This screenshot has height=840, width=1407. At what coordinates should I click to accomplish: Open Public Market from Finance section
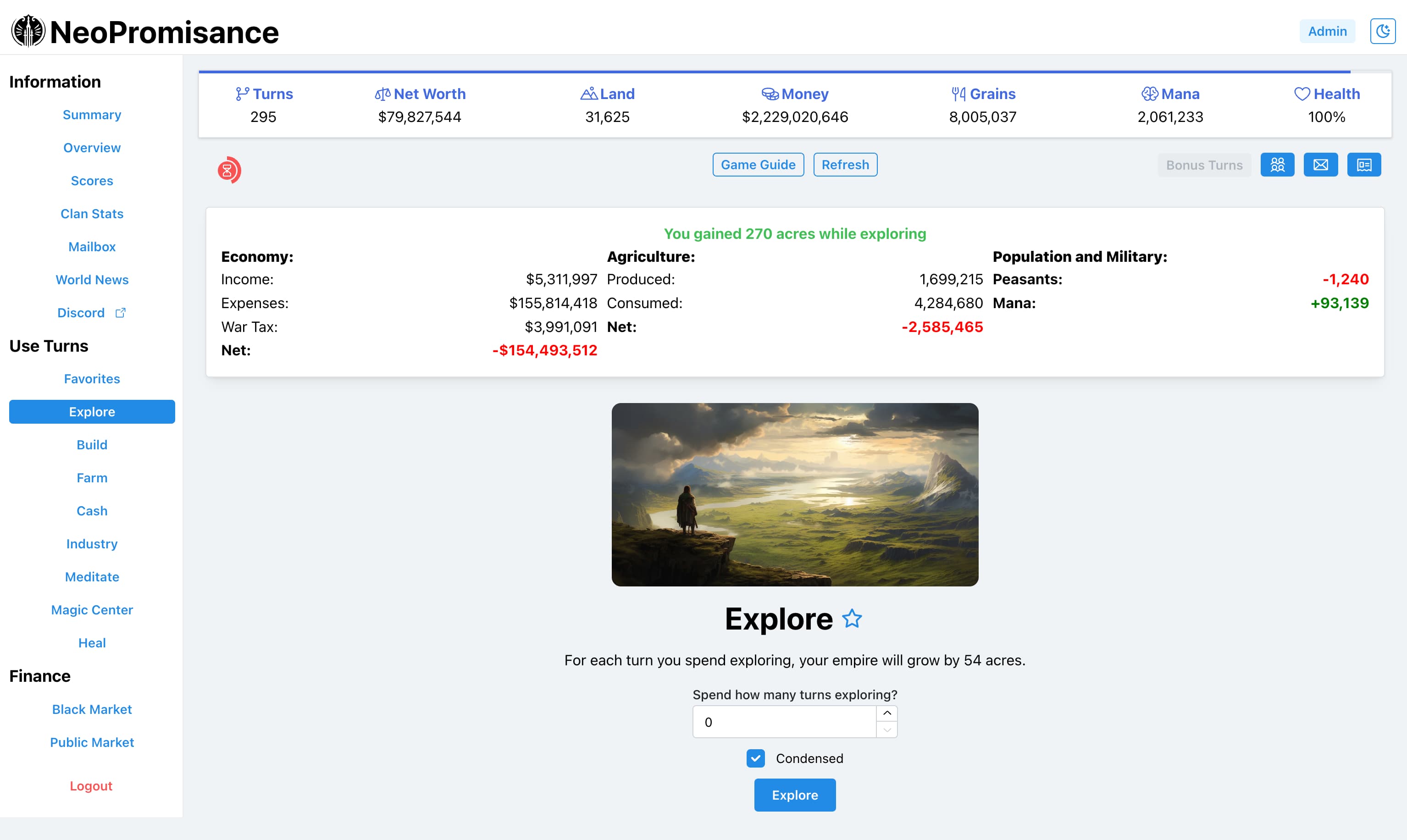[92, 742]
